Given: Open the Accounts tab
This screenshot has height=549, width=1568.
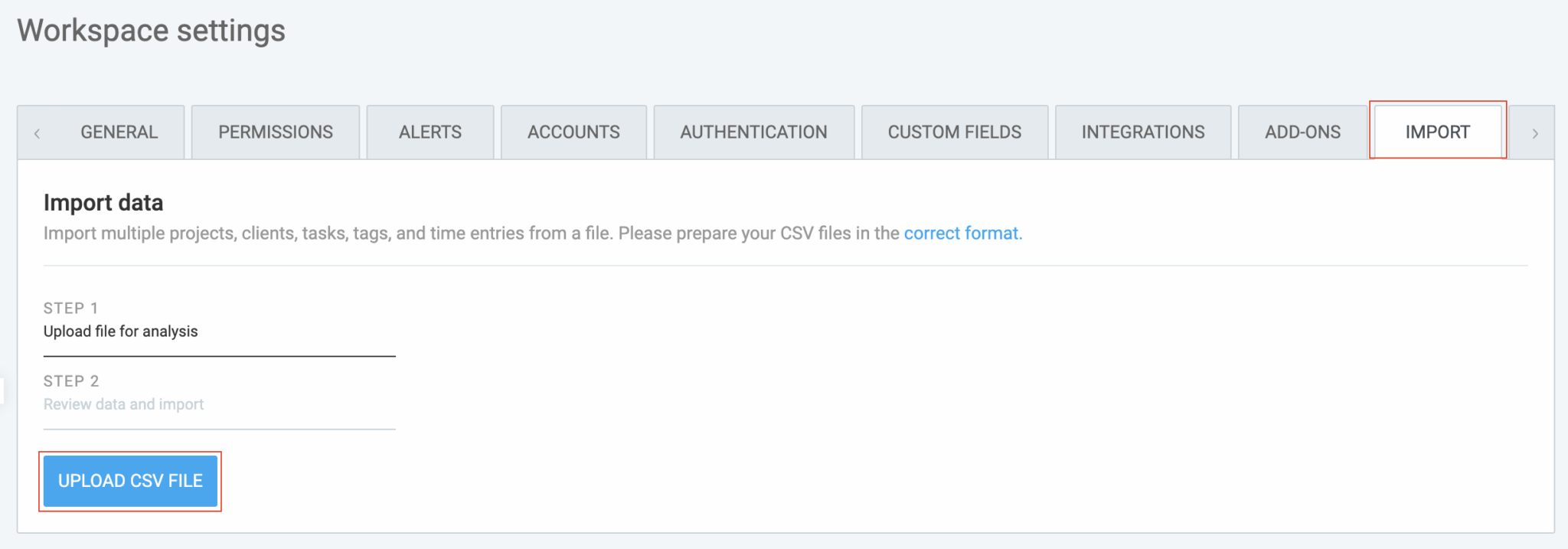Looking at the screenshot, I should pos(573,132).
